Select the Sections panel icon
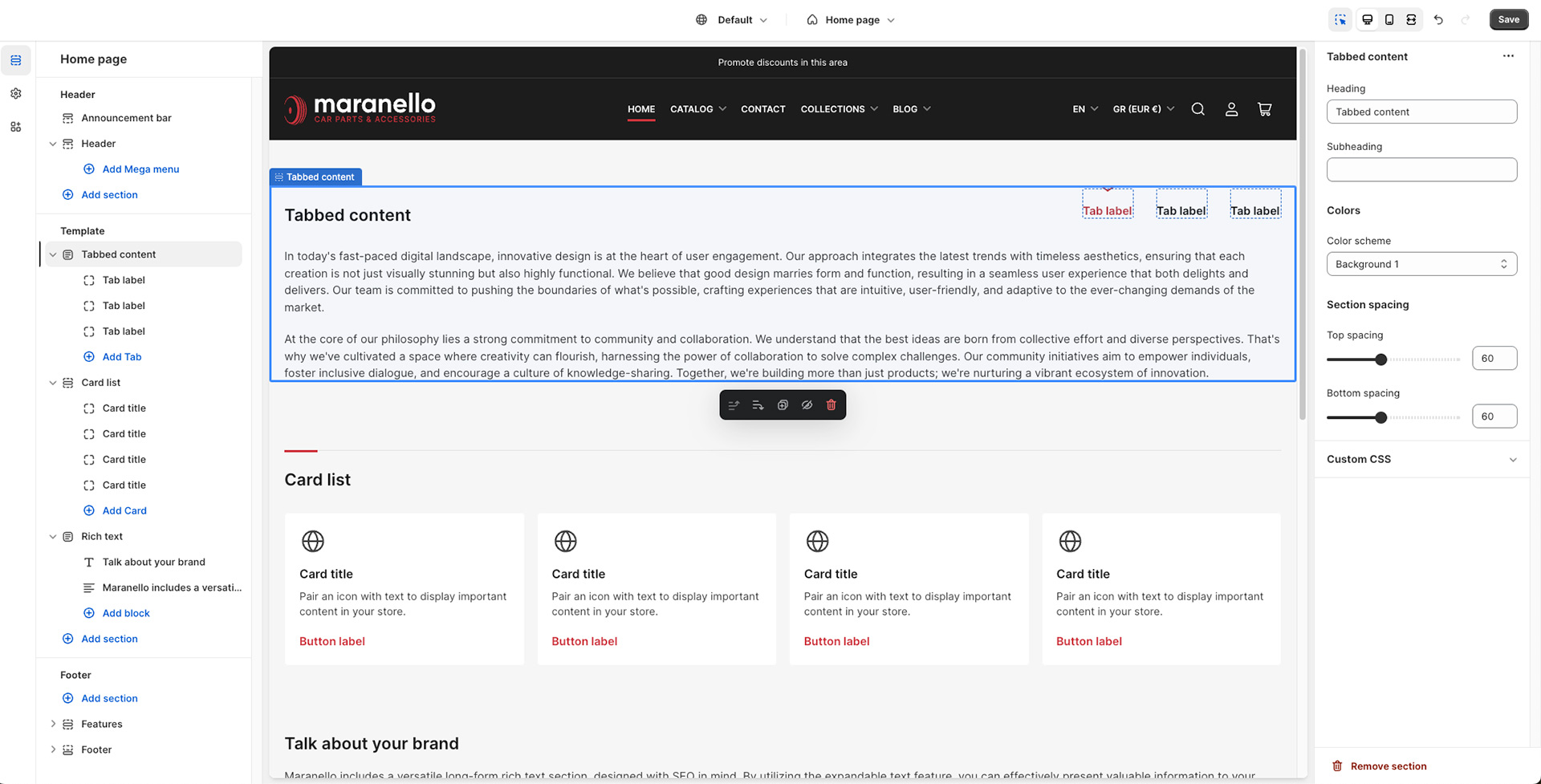Screen dimensions: 1541x784 16,59
